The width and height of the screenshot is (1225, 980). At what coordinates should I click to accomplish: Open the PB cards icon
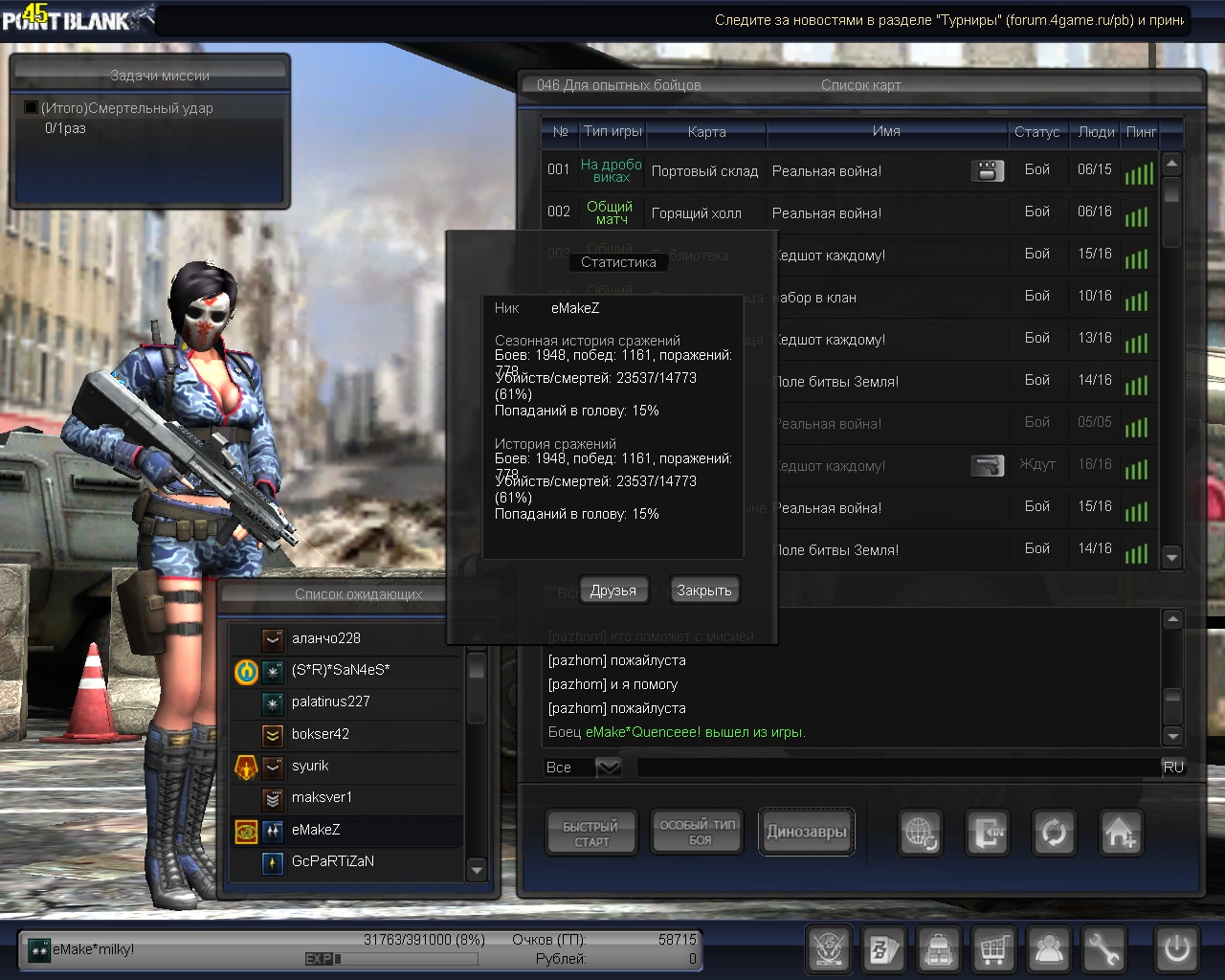click(883, 949)
